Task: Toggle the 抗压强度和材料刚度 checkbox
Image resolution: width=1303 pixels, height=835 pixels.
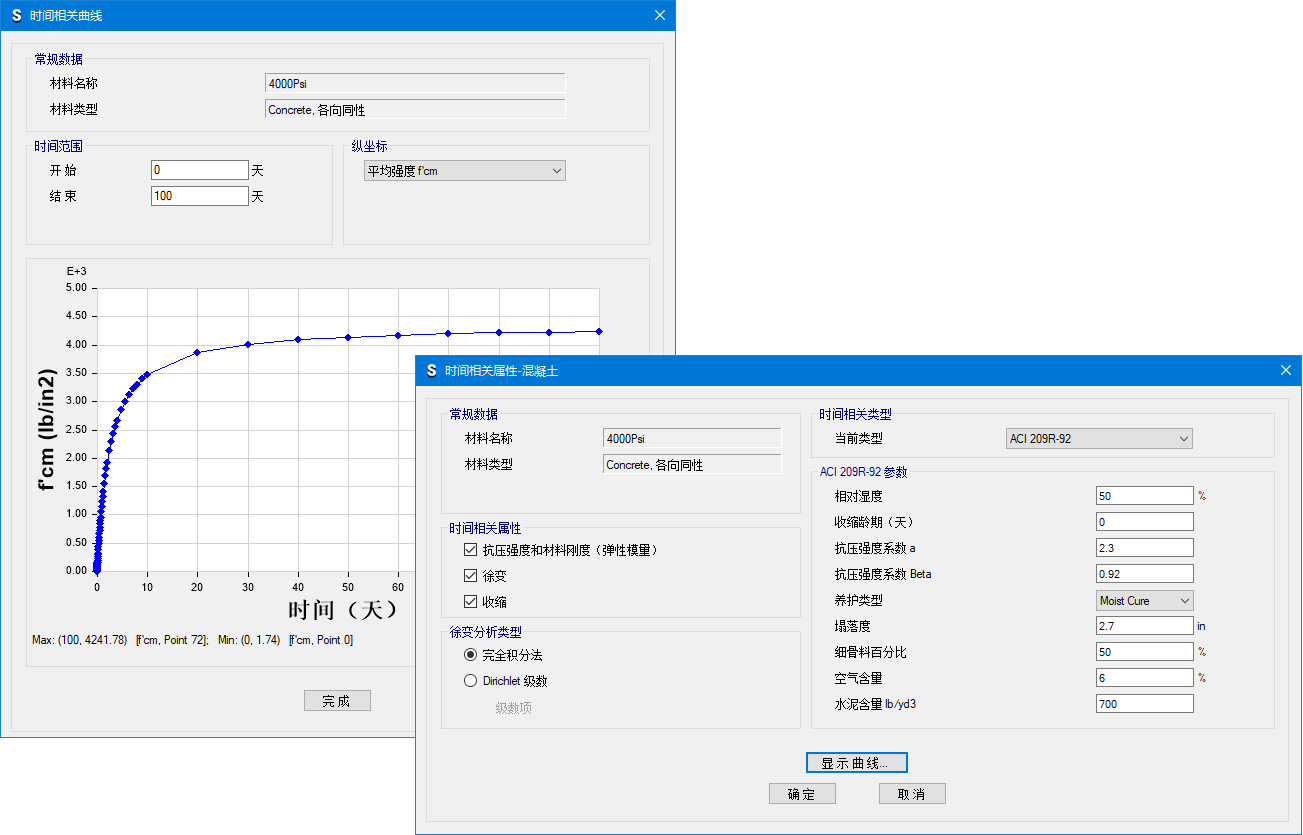Action: pos(471,551)
